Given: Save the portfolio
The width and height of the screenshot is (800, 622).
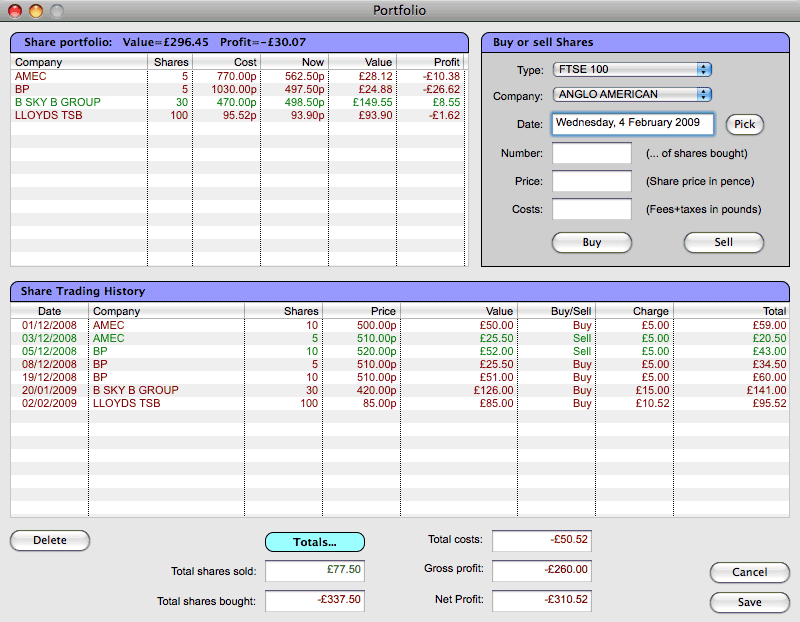Looking at the screenshot, I should click(x=749, y=602).
